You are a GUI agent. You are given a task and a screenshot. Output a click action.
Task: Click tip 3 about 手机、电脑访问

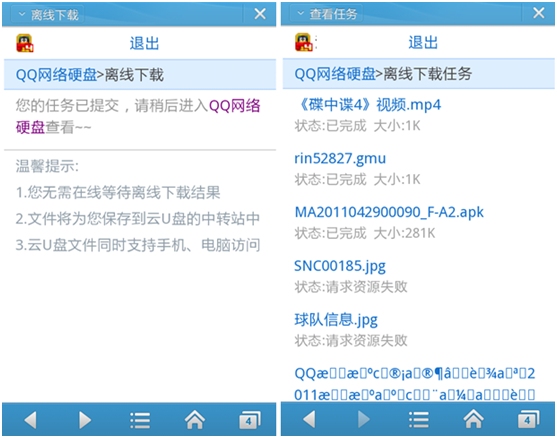pyautogui.click(x=138, y=245)
